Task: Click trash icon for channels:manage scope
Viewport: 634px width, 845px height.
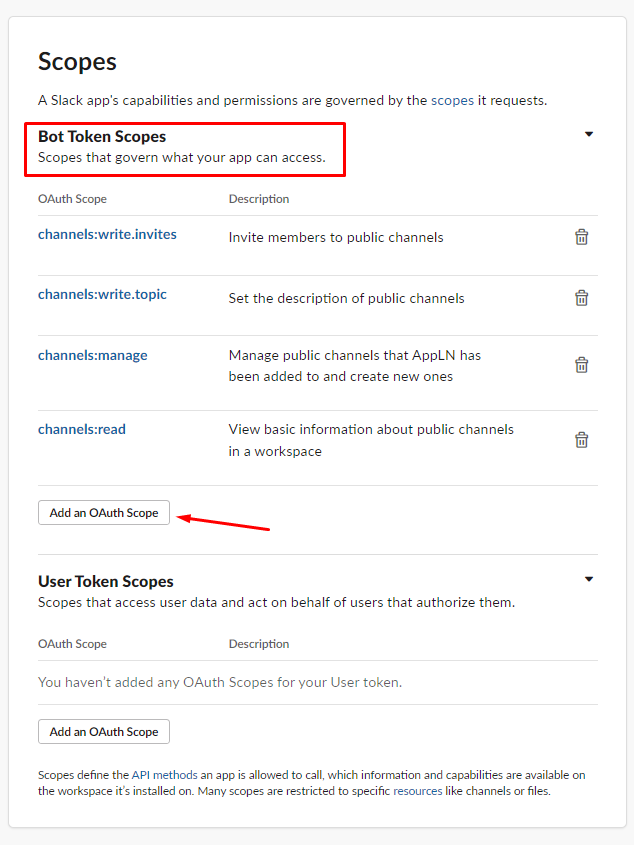Action: pos(581,365)
